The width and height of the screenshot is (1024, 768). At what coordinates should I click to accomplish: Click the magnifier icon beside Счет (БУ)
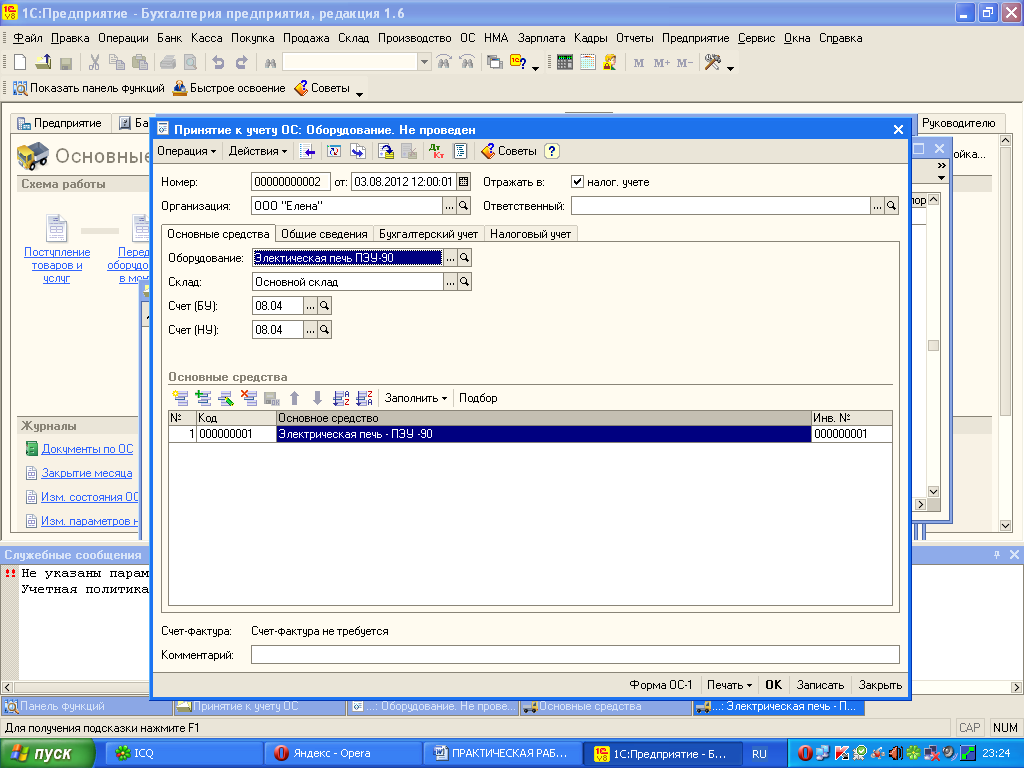(x=324, y=306)
